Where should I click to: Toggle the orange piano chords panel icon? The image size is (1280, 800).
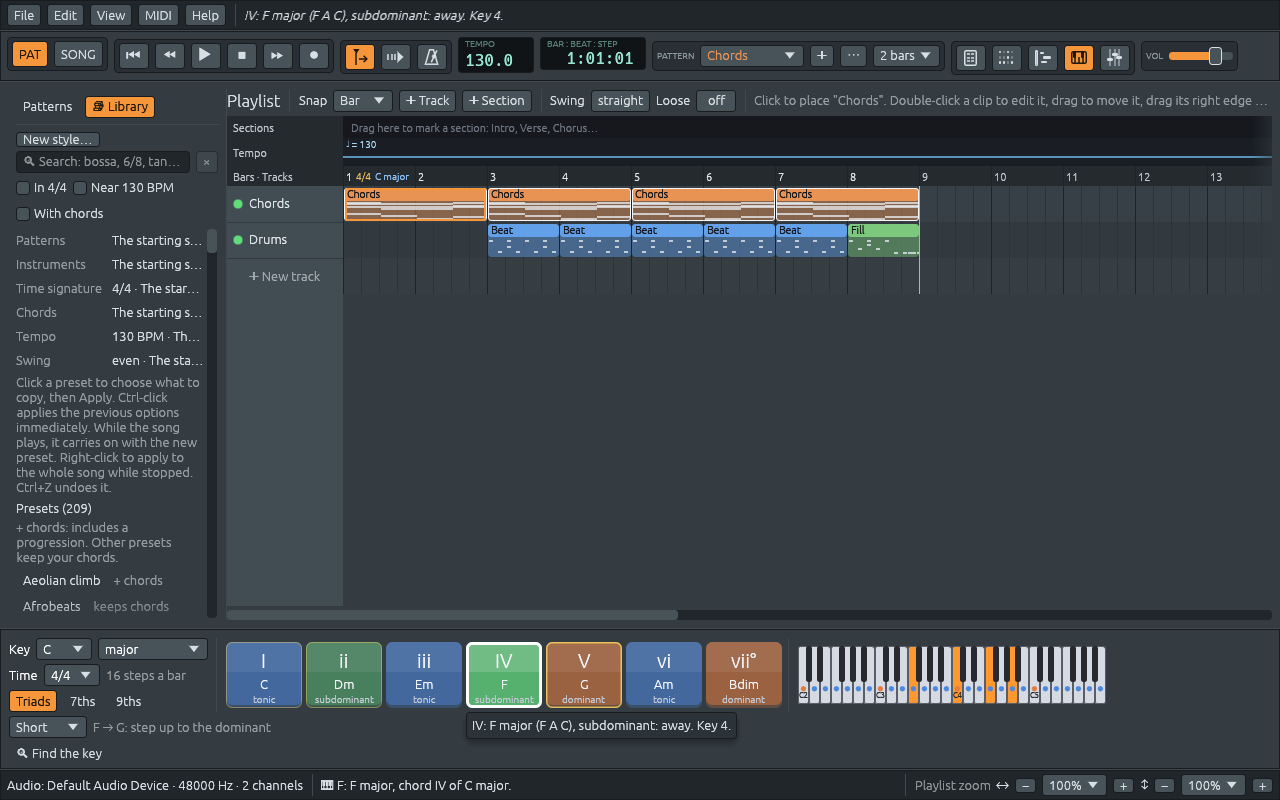(x=1079, y=57)
